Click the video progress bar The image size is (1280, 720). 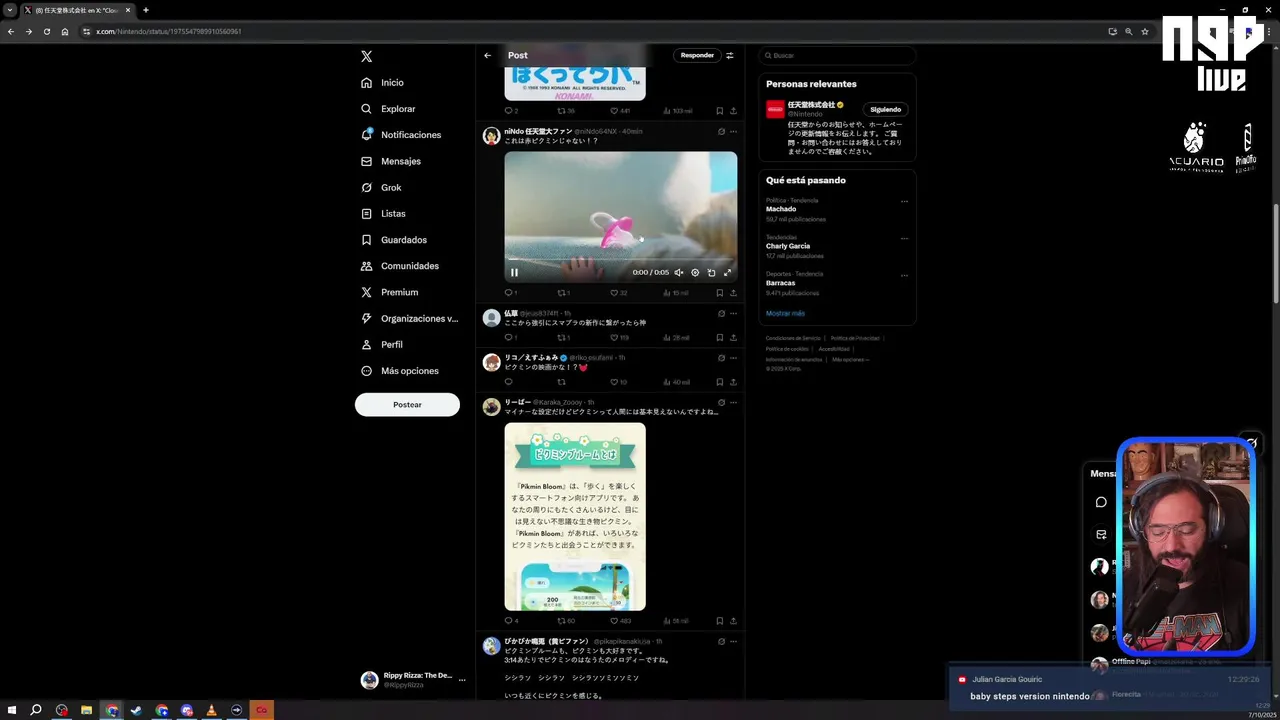tap(620, 259)
